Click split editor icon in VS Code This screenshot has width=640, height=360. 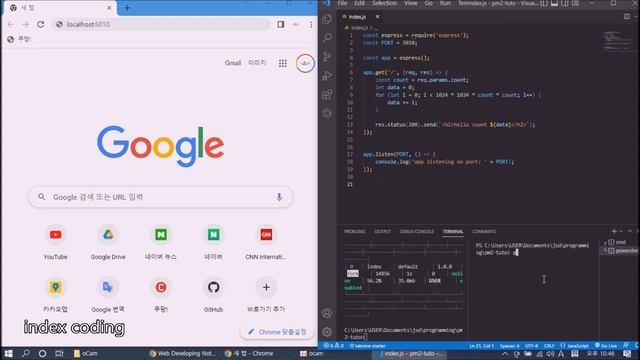pyautogui.click(x=627, y=16)
